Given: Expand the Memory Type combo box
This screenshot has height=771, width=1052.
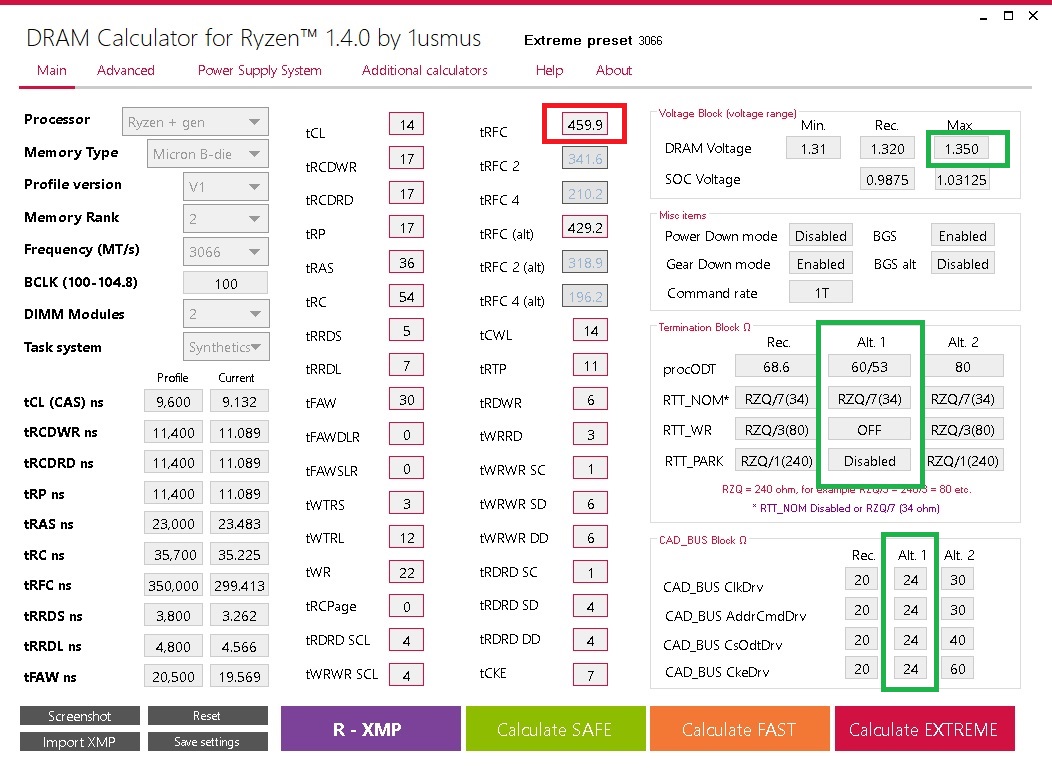Looking at the screenshot, I should (208, 154).
